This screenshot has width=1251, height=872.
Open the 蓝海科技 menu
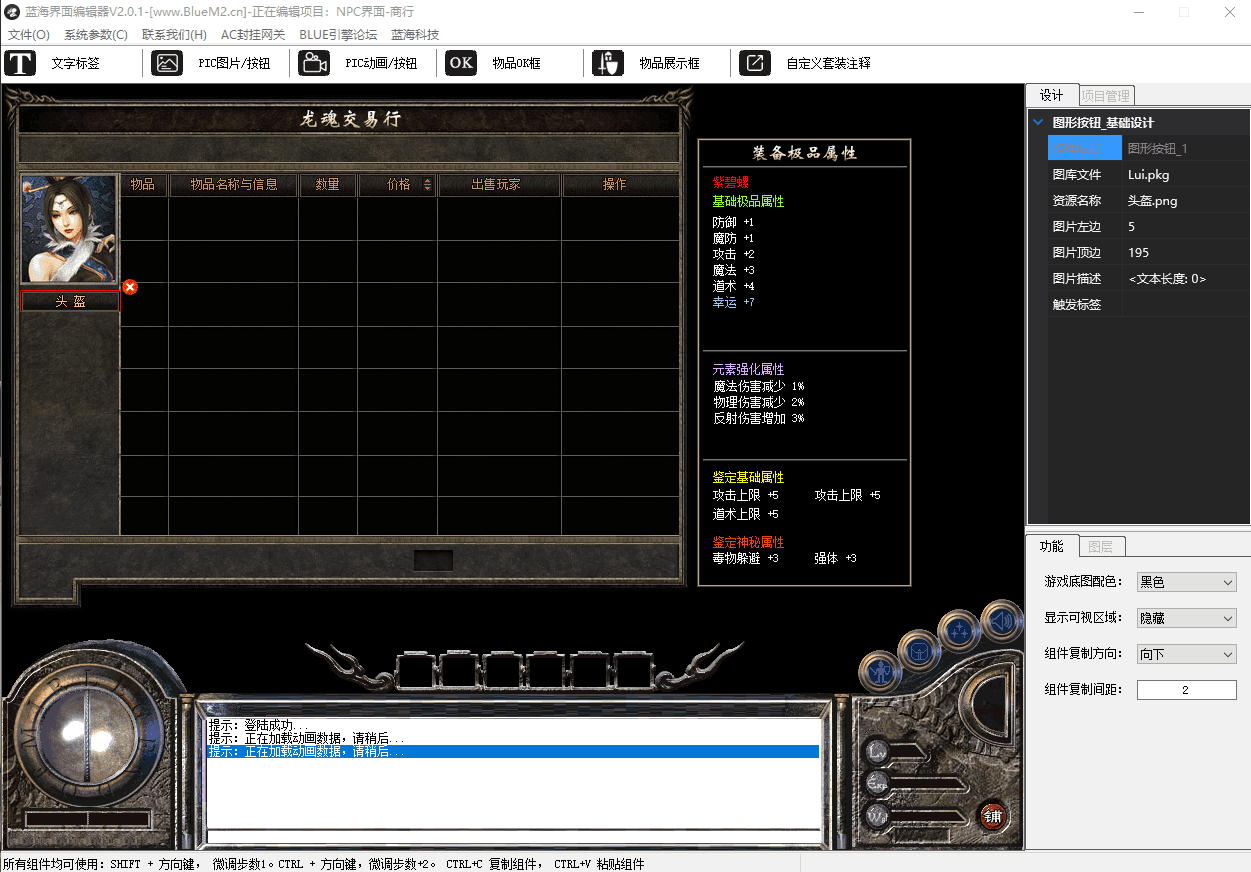tap(415, 35)
